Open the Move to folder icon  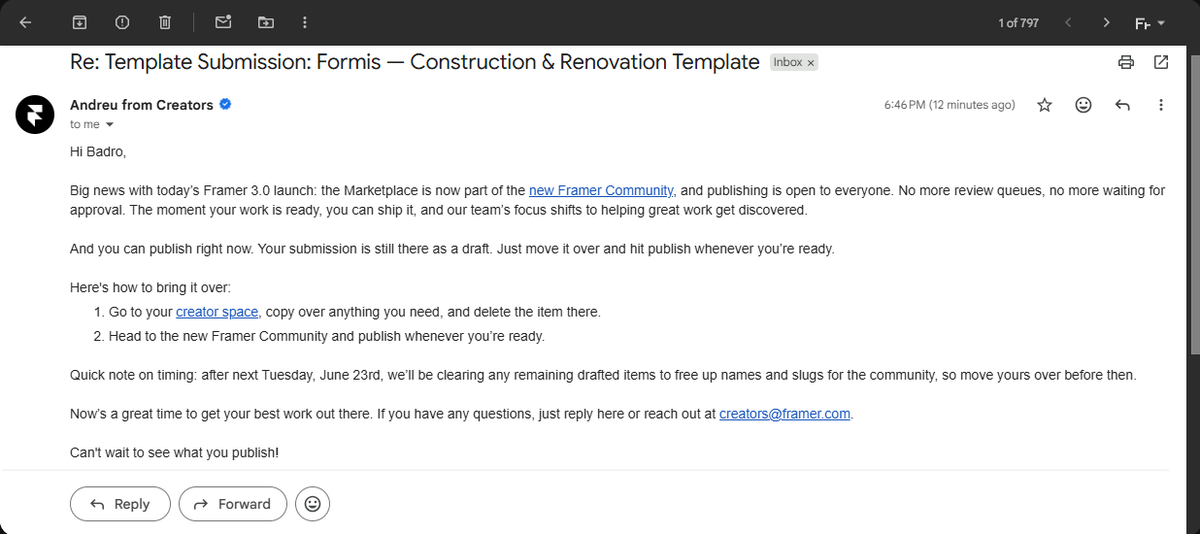tap(265, 22)
